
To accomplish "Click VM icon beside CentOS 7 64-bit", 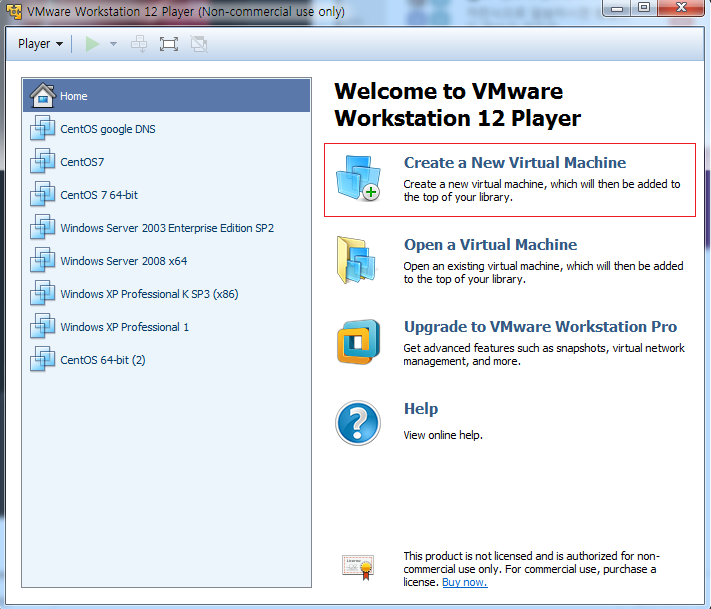I will click(x=43, y=194).
